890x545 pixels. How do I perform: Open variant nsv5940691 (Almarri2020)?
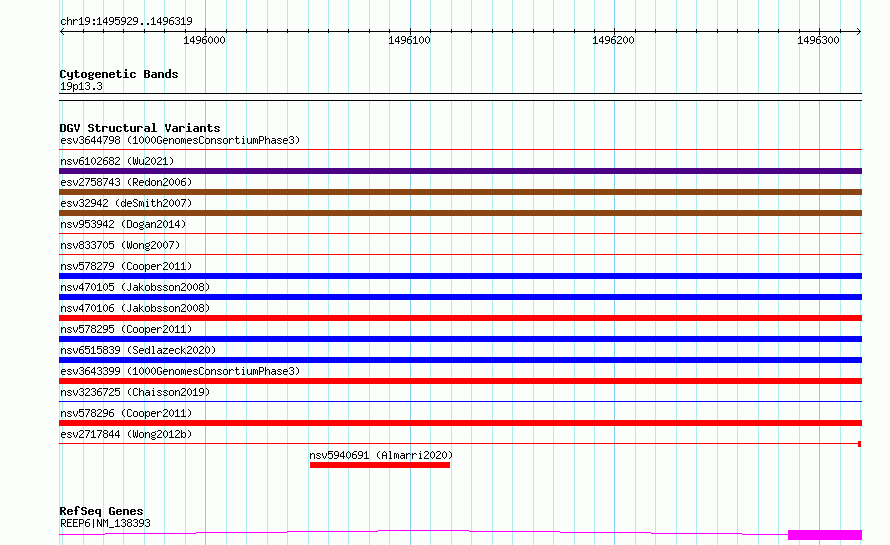(x=381, y=455)
